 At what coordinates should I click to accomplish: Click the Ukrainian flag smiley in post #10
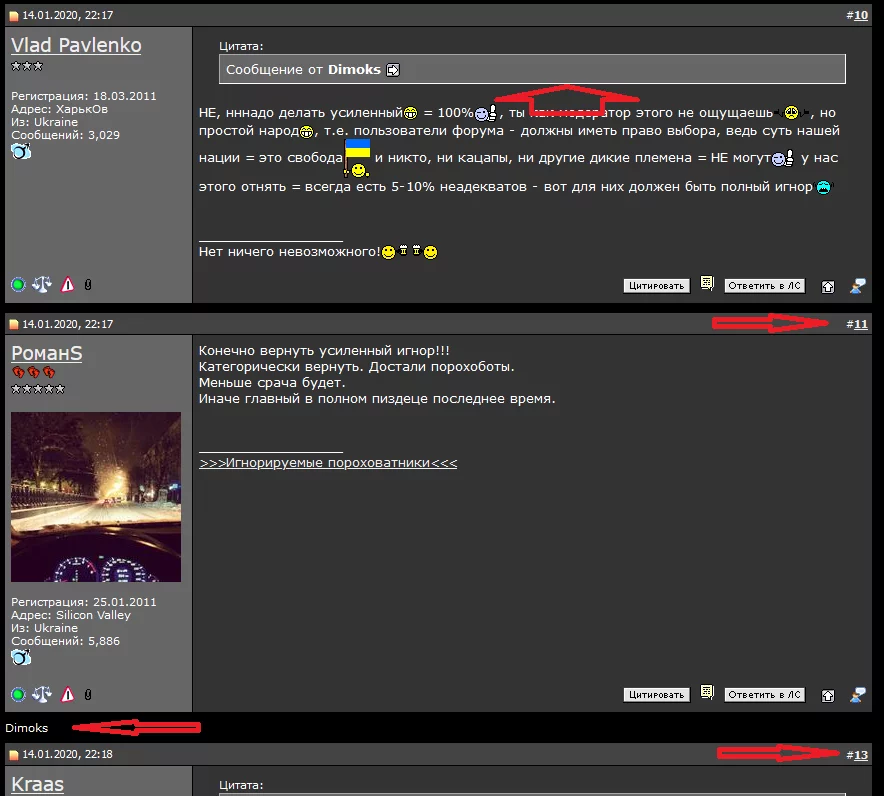357,158
